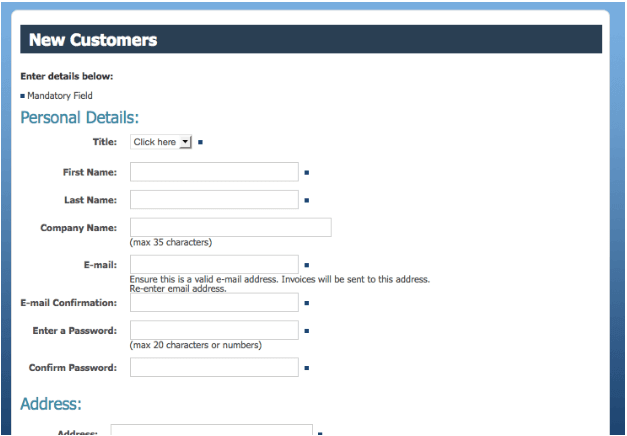Image resolution: width=627 pixels, height=436 pixels.
Task: Click mandatory marker beside Title dropdown
Action: pos(201,143)
